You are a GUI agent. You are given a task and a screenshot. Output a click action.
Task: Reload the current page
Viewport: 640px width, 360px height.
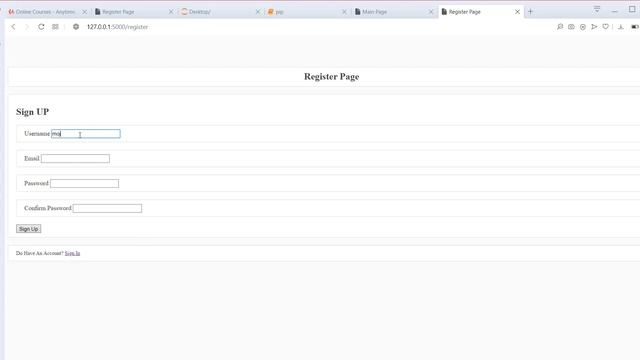[41, 27]
